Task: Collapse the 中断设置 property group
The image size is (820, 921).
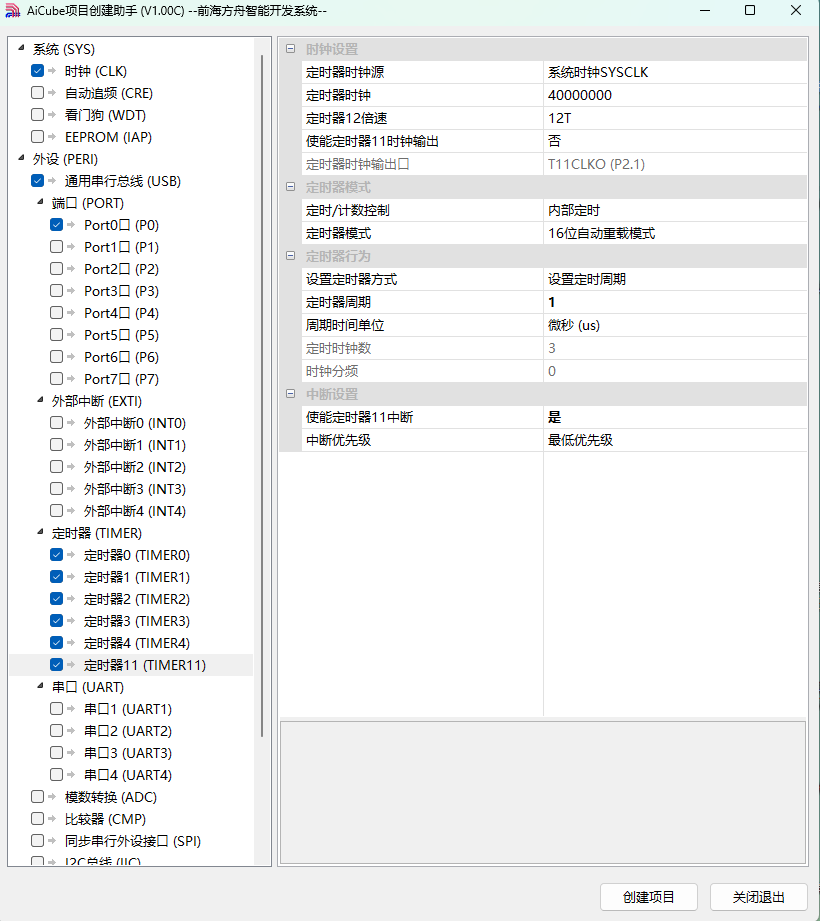Action: (x=290, y=394)
